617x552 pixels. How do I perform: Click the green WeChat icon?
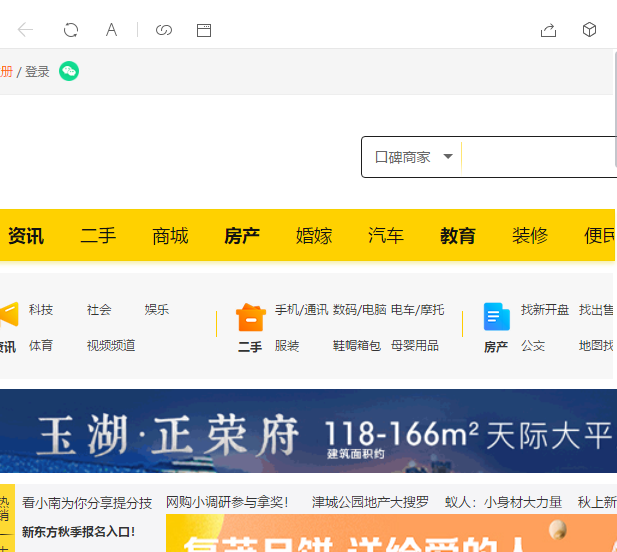click(x=69, y=71)
